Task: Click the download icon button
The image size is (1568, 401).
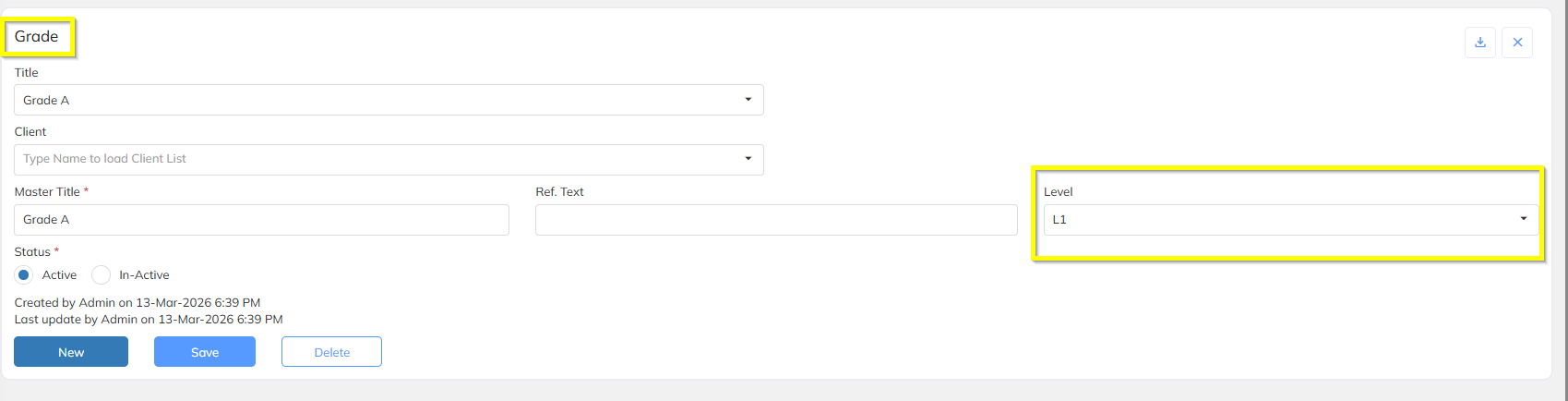Action: pos(1480,43)
